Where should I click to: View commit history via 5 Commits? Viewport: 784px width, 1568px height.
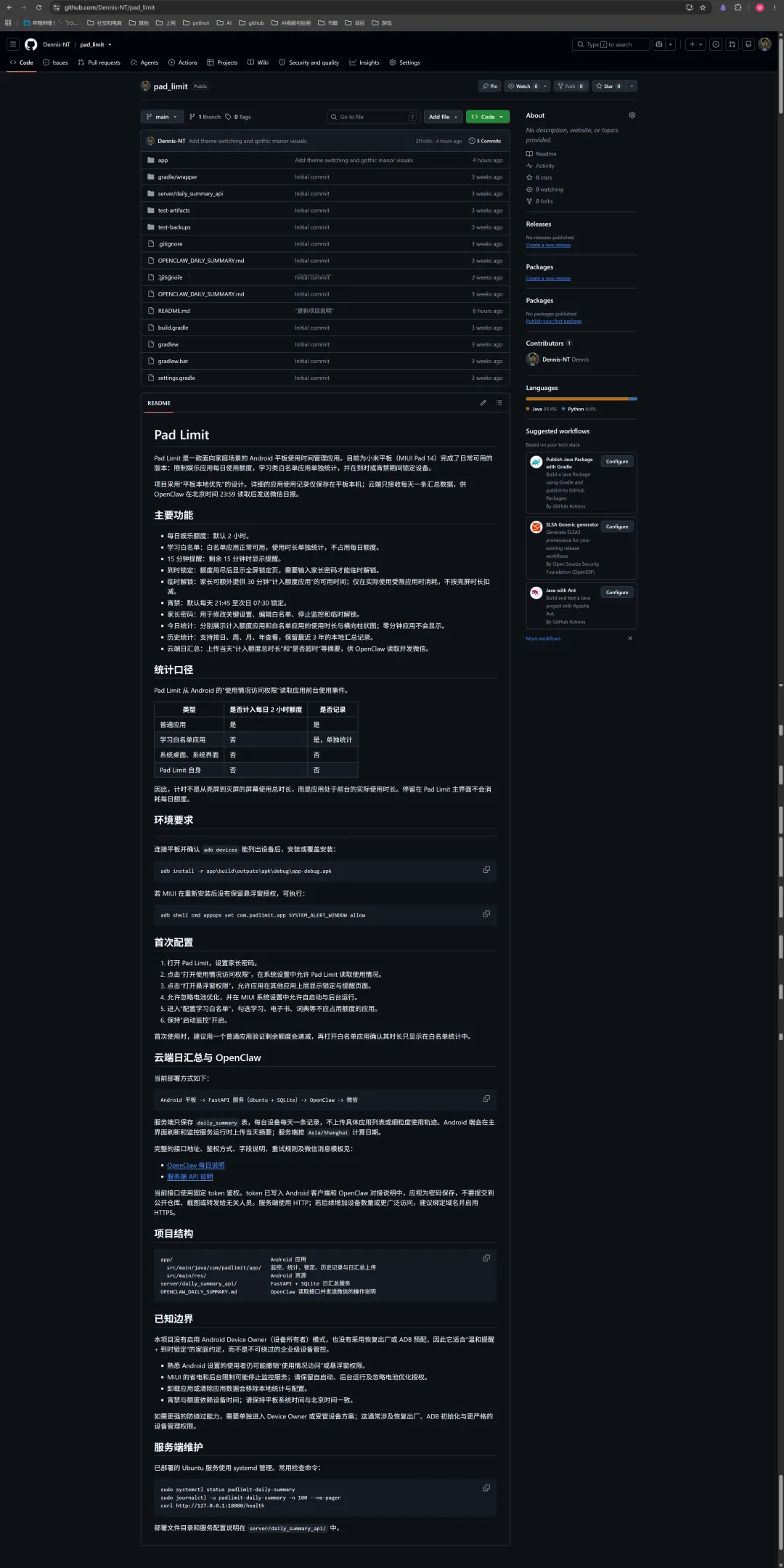click(485, 141)
